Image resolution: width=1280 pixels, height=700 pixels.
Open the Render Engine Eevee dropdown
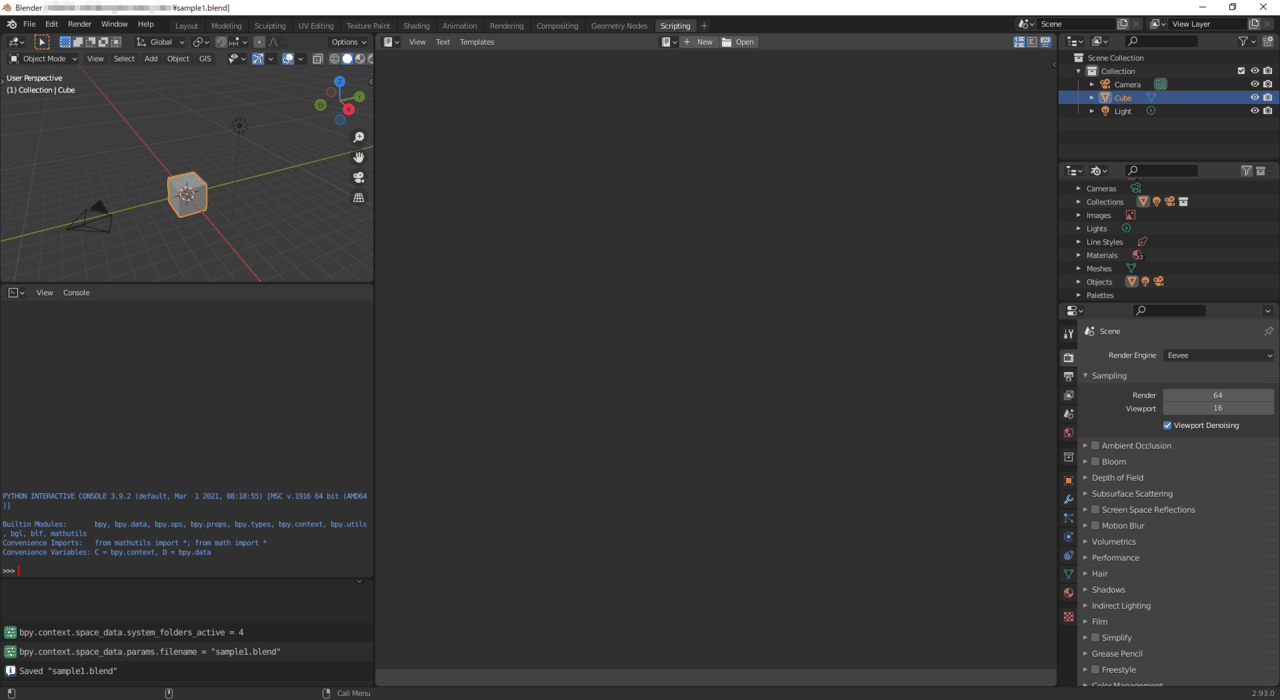click(1219, 355)
